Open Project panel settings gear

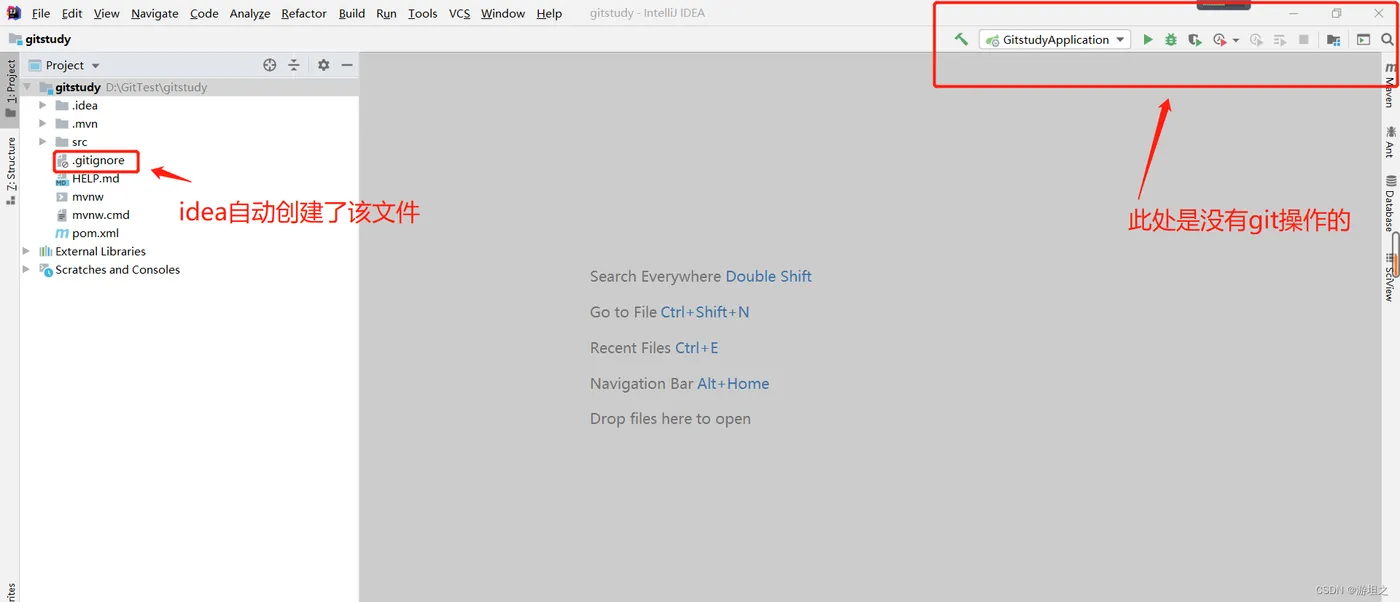point(324,65)
